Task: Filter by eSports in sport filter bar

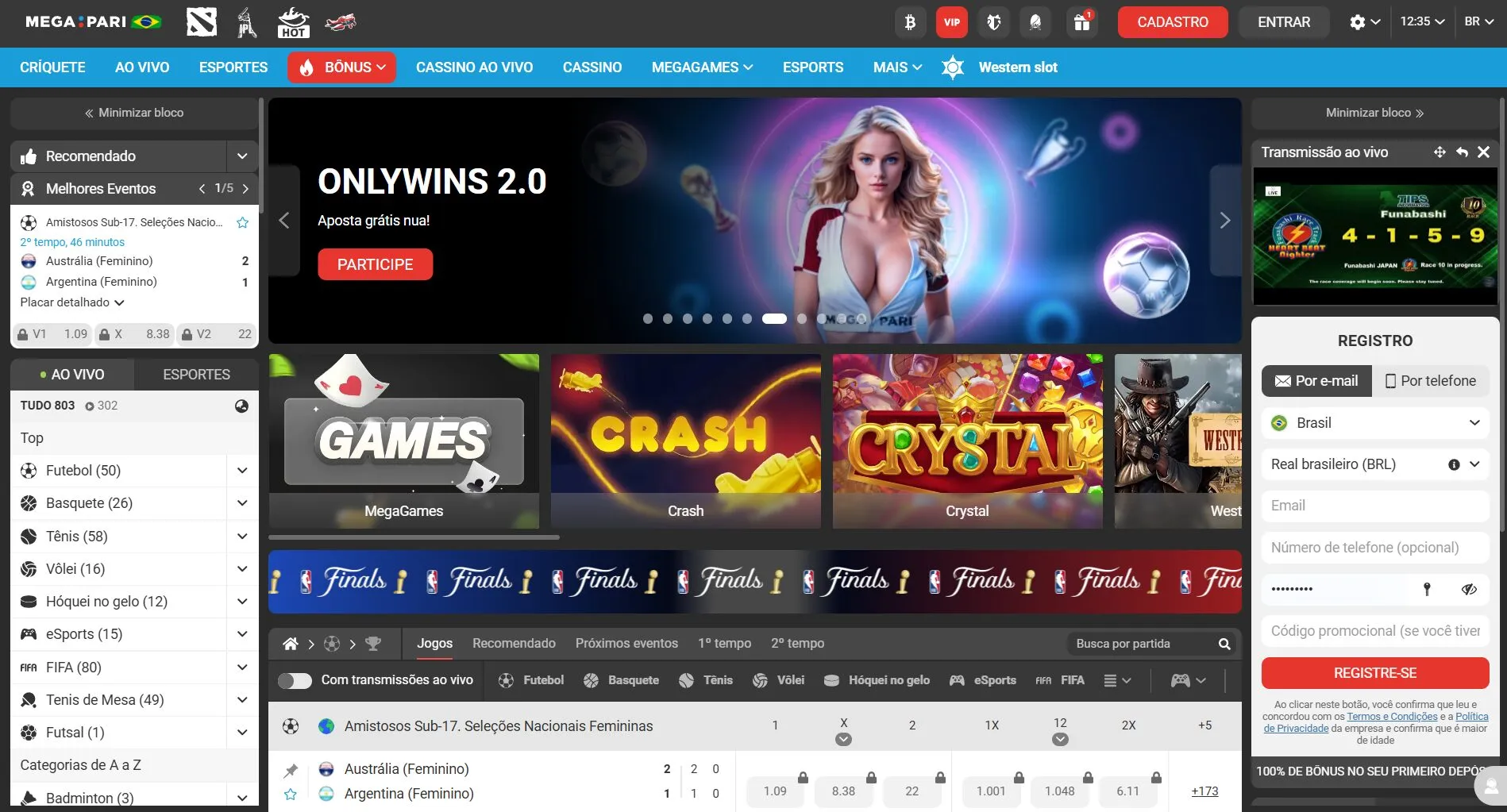Action: 983,681
